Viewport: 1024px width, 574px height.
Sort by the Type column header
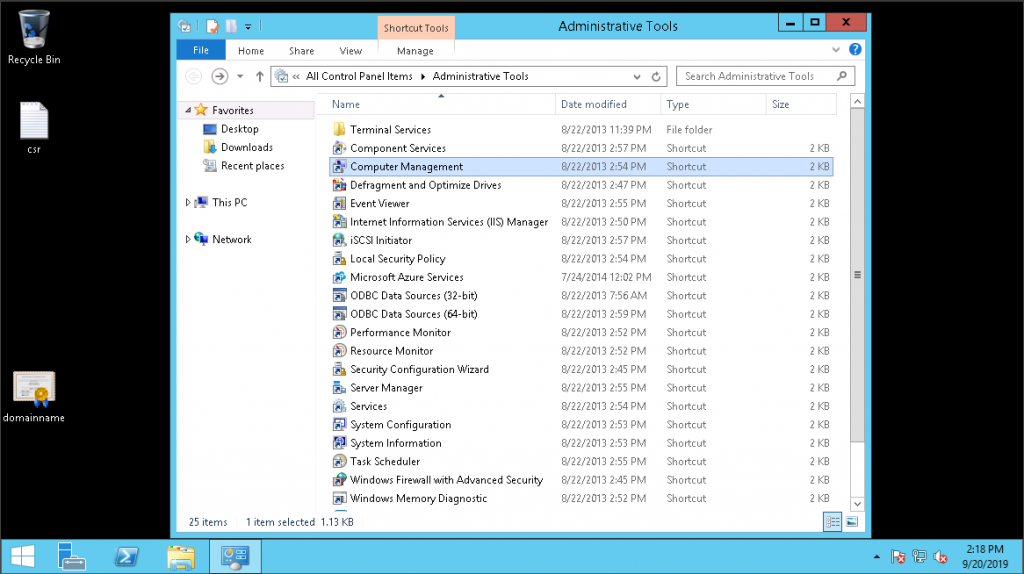click(713, 104)
